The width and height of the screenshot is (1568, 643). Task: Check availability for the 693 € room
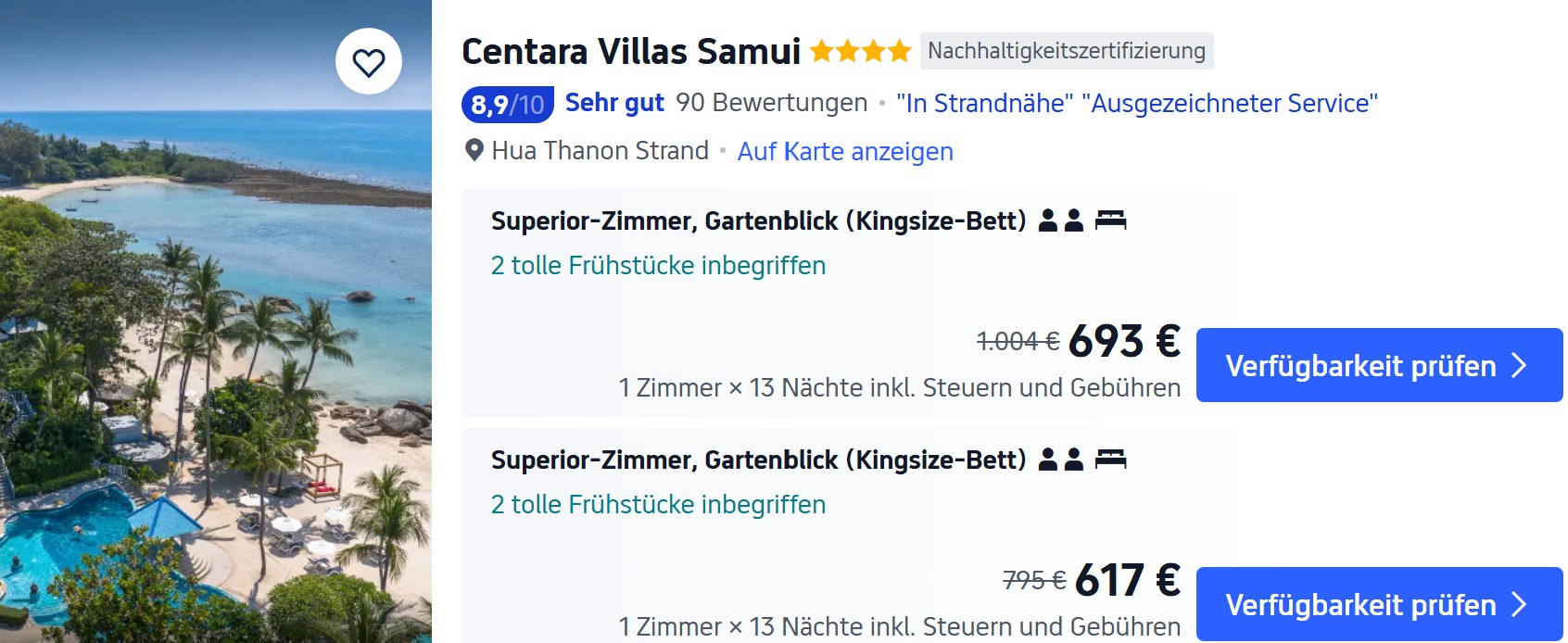click(1378, 365)
